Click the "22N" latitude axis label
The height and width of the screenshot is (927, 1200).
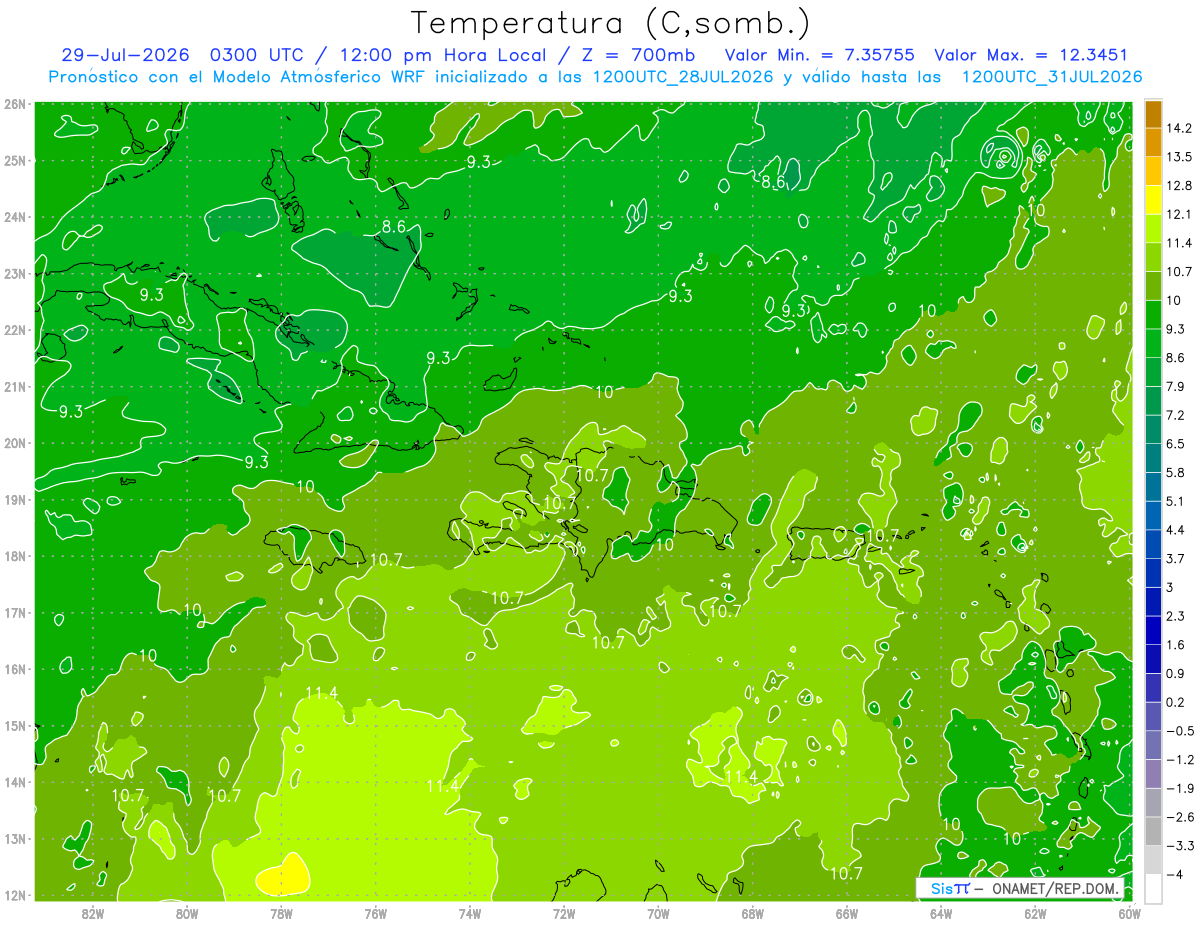tap(16, 330)
